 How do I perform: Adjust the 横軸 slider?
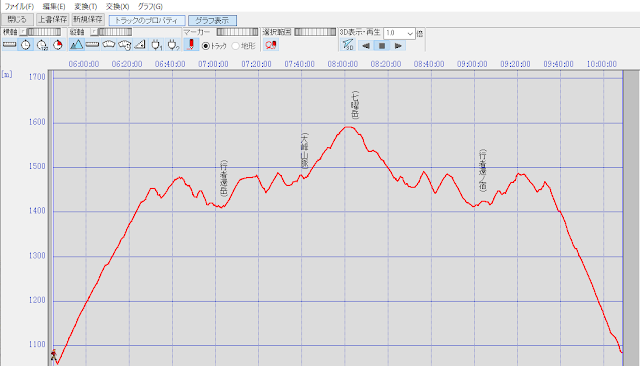(43, 32)
